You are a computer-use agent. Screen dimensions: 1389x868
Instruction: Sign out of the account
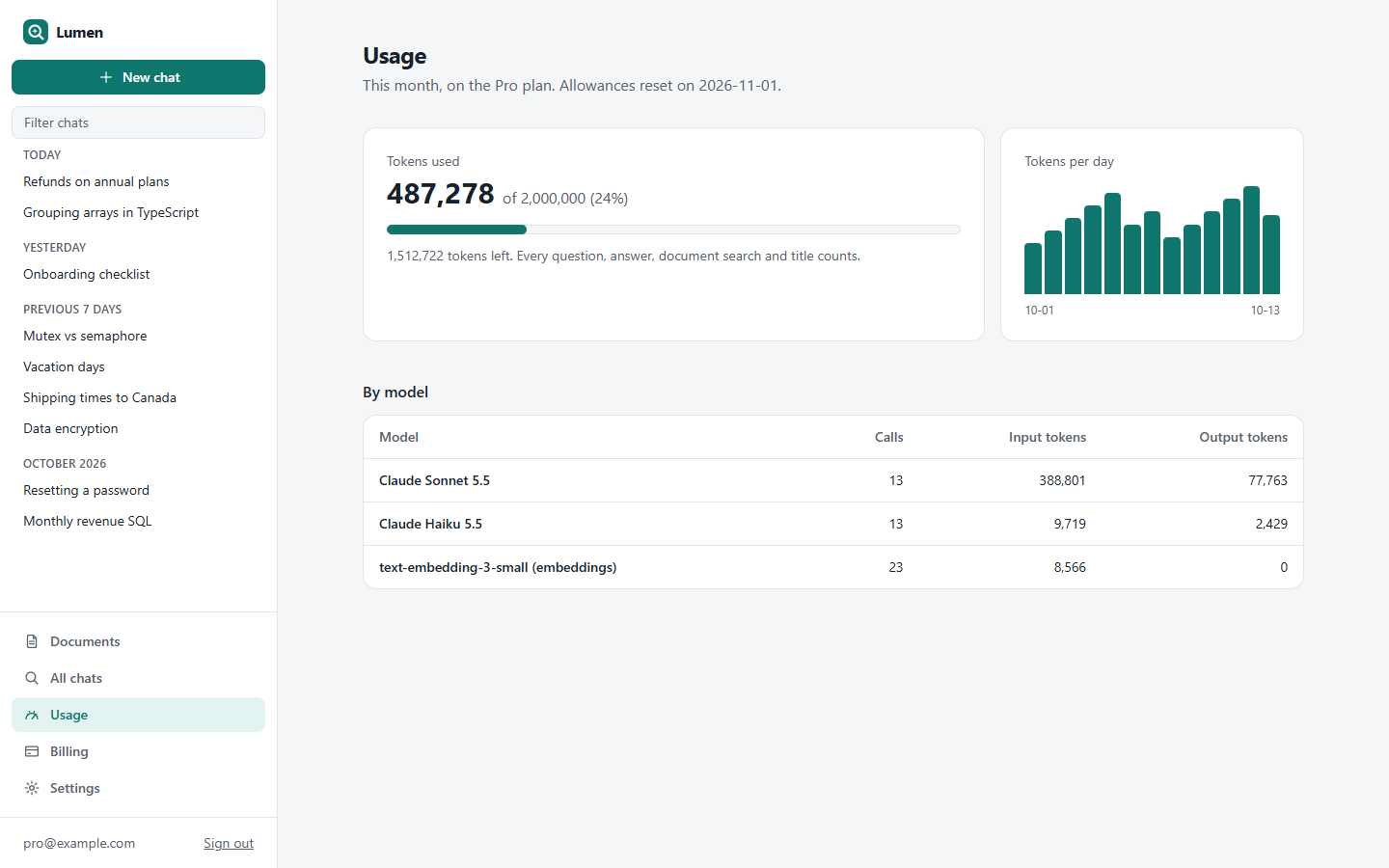tap(229, 843)
